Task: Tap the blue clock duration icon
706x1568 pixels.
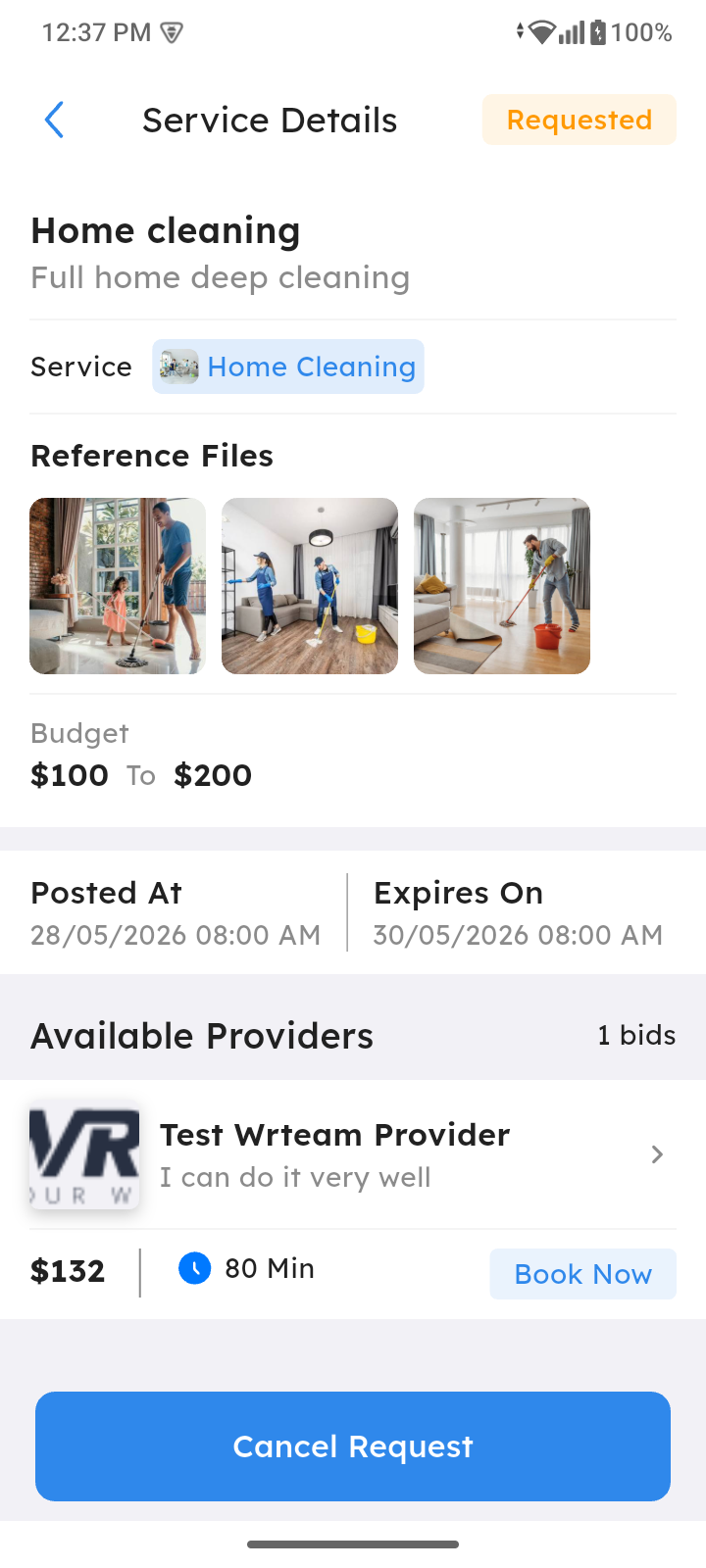Action: [194, 1268]
